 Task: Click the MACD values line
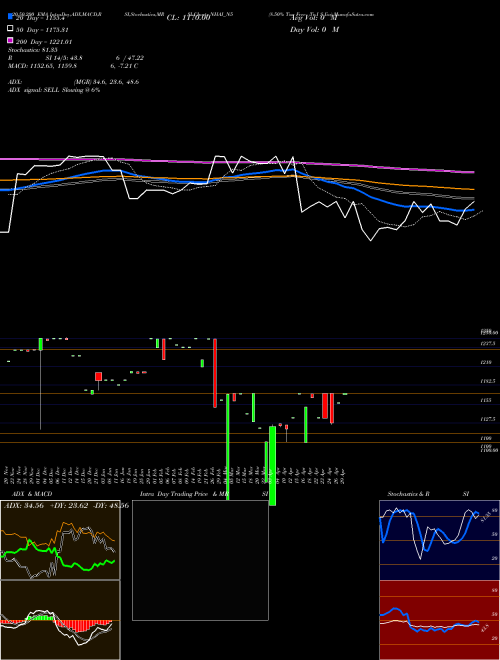click(x=73, y=66)
